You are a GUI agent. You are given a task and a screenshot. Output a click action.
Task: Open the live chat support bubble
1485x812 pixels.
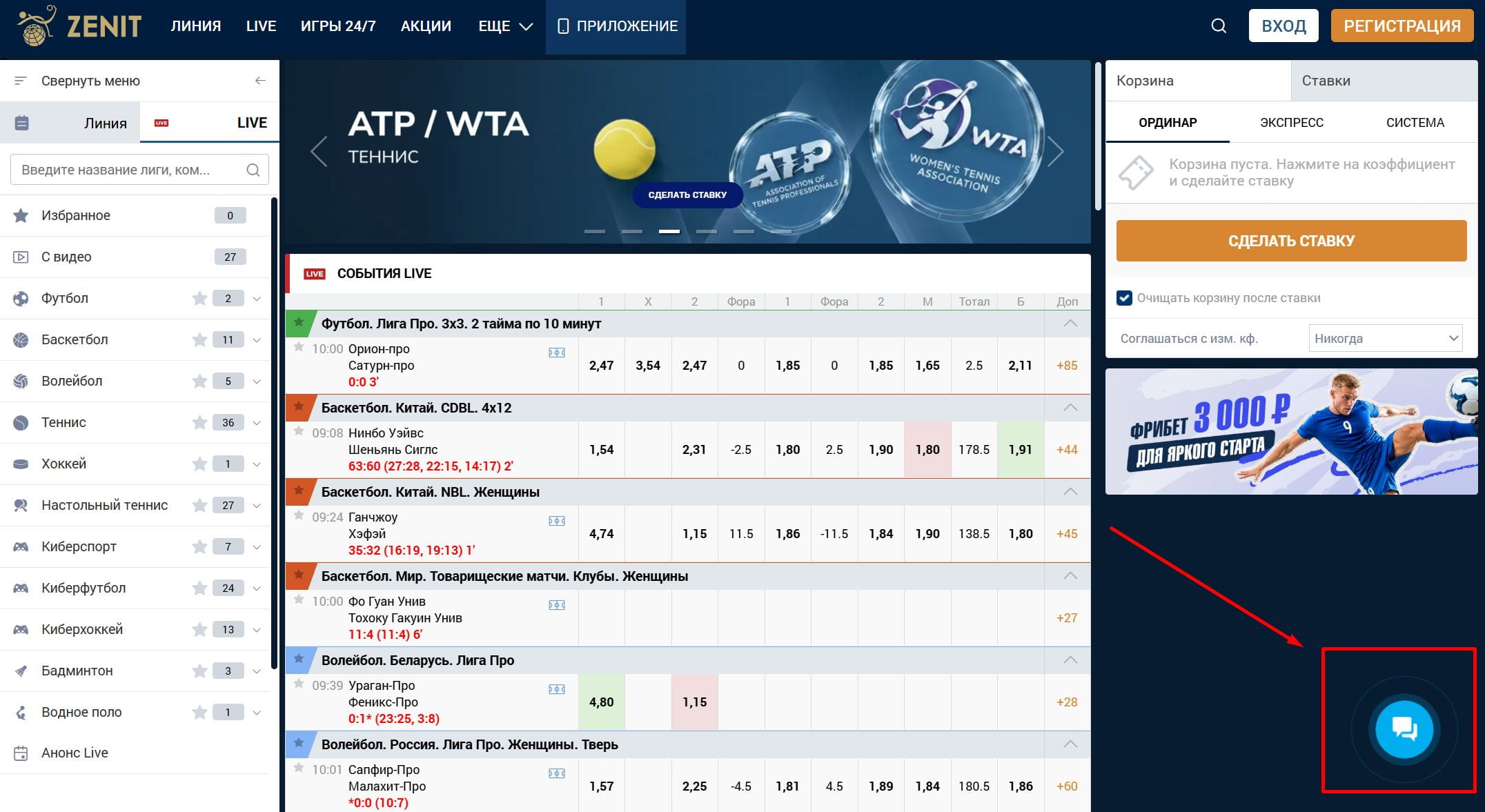(x=1404, y=729)
